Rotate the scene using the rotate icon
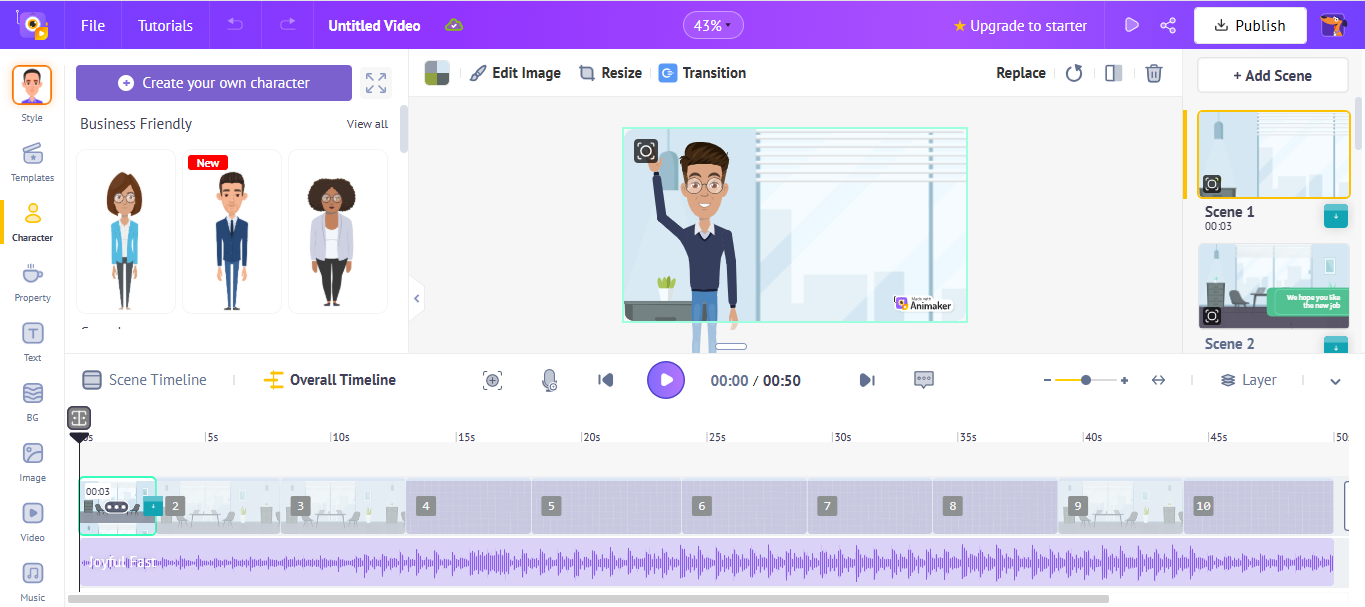The image size is (1365, 607). click(1074, 72)
